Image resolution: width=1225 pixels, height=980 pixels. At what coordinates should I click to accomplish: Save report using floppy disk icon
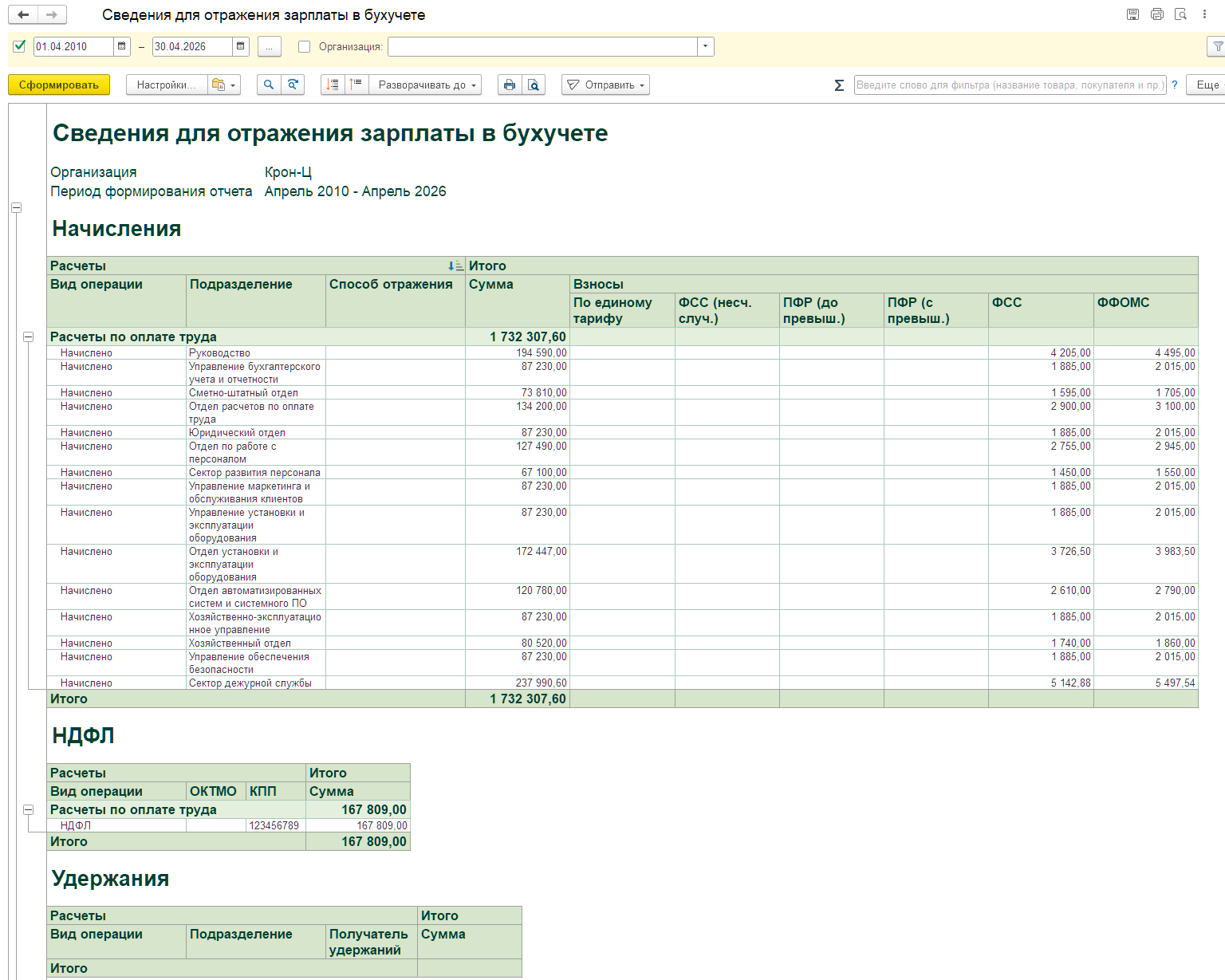1132,14
